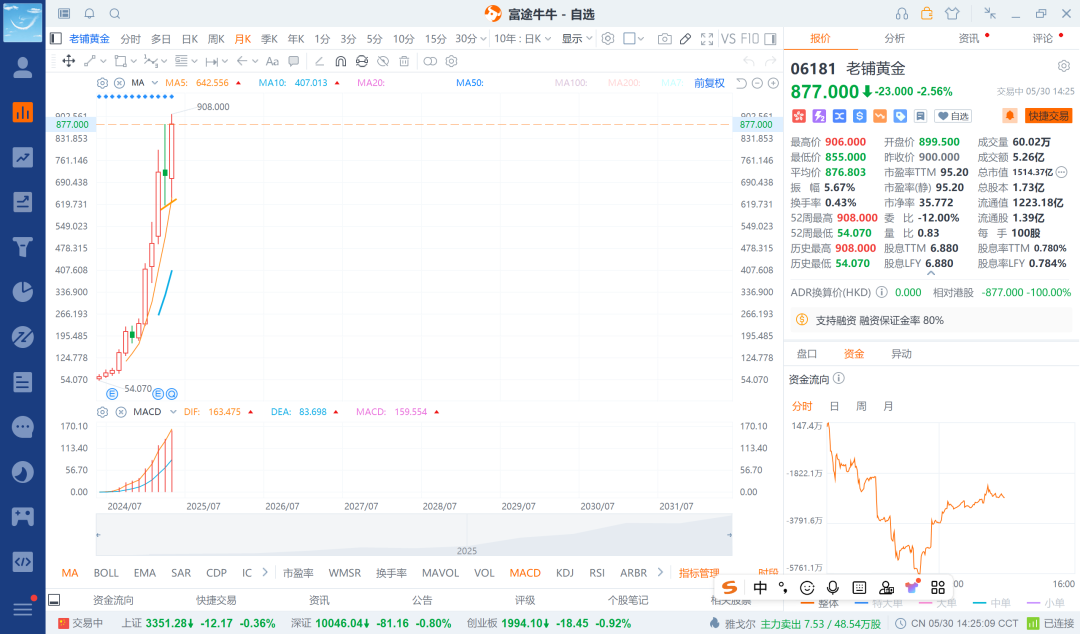Open the 30分 period dropdown

pos(471,39)
